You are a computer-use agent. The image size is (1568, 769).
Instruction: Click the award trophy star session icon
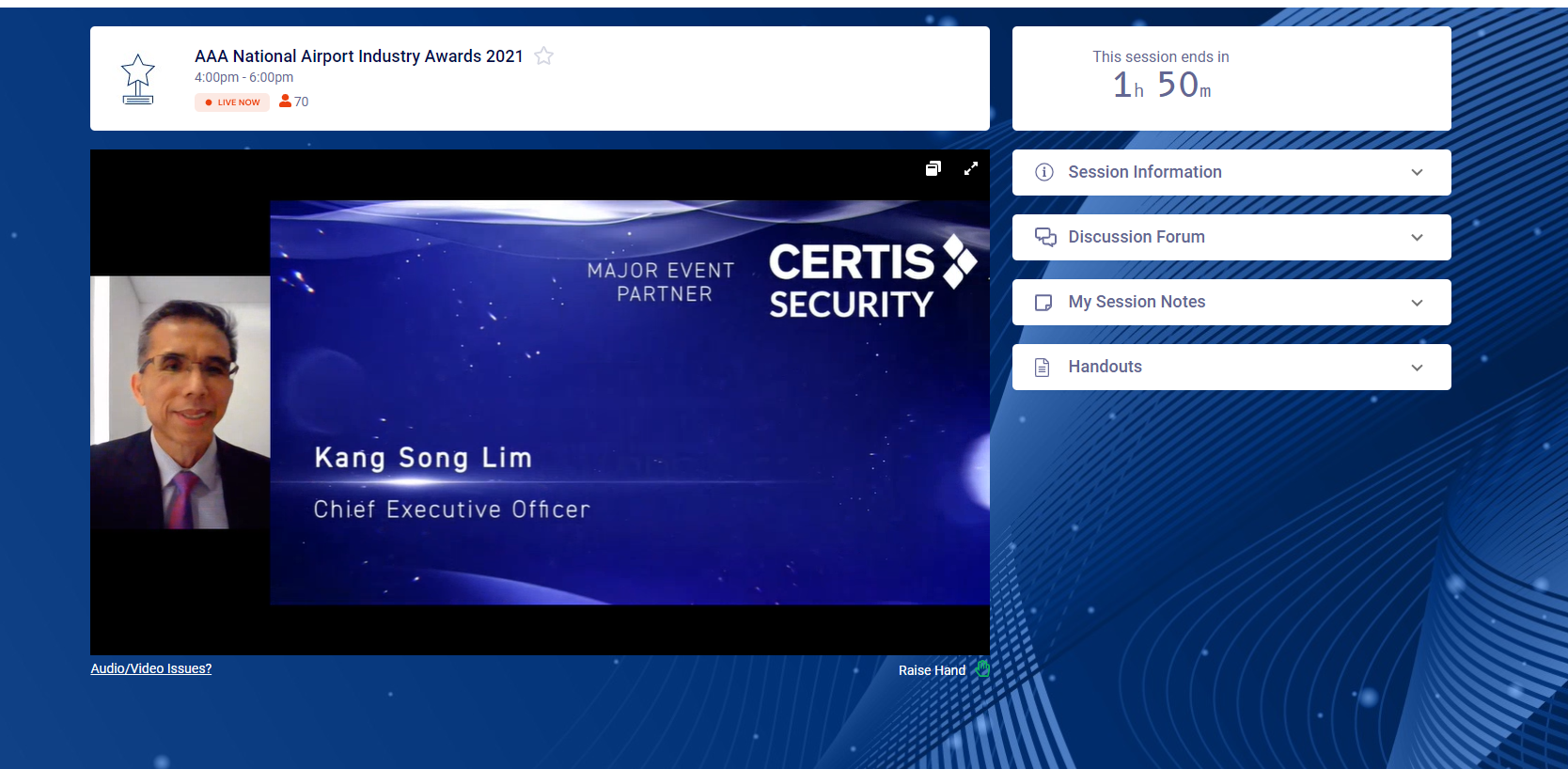[138, 79]
